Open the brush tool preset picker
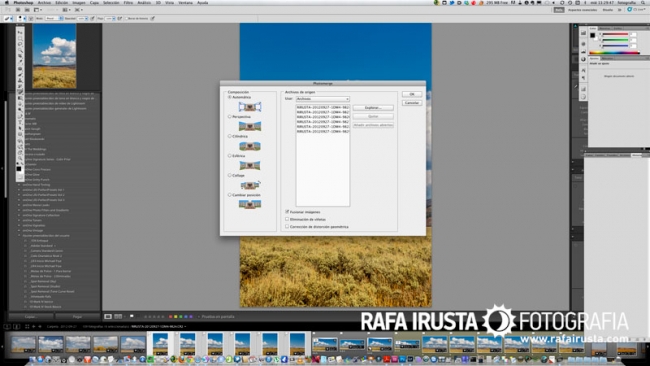650x366 pixels. coord(9,18)
